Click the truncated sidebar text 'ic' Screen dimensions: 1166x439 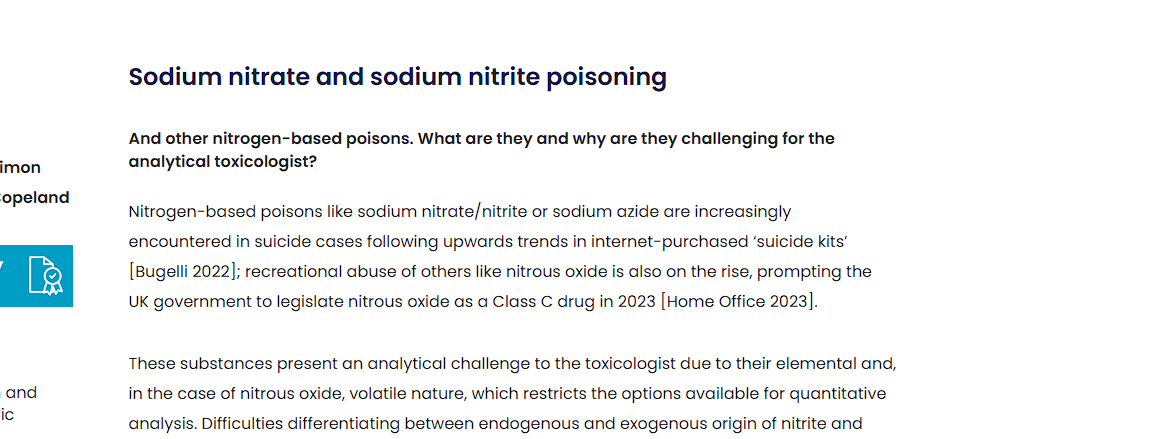click(x=7, y=414)
